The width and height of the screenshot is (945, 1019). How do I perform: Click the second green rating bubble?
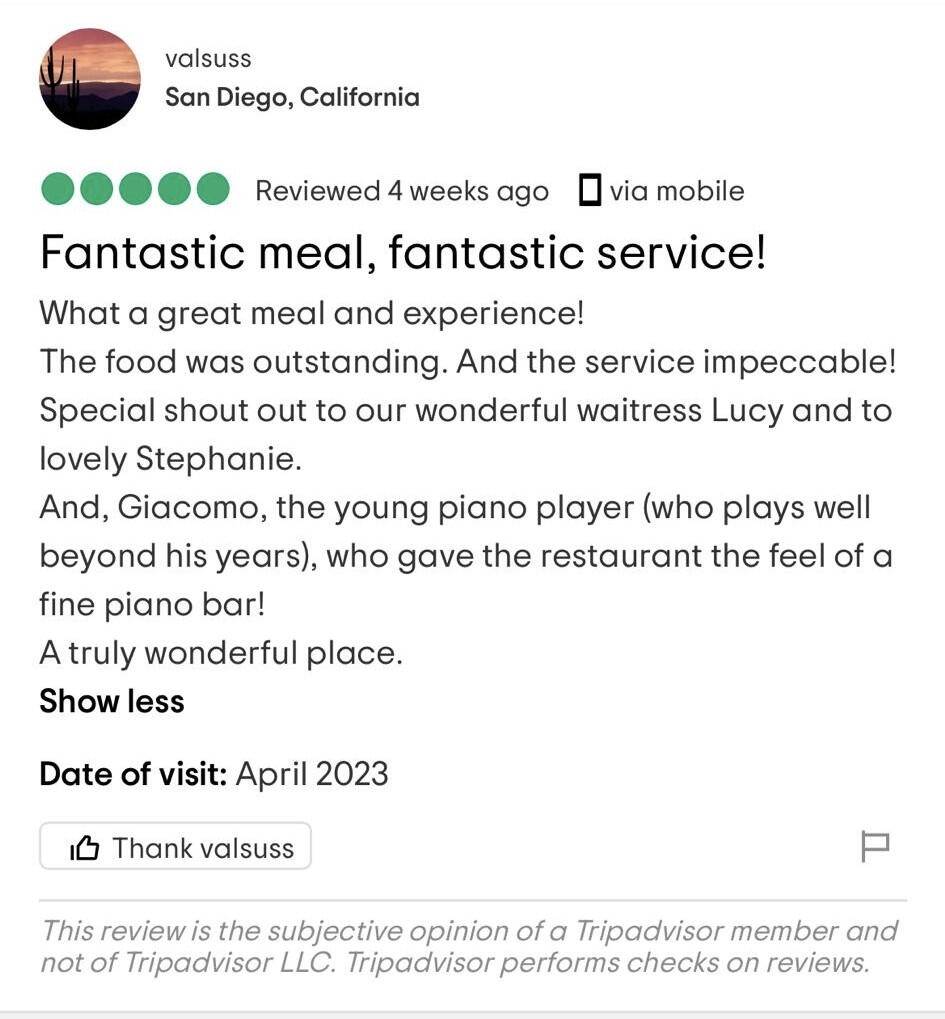96,189
